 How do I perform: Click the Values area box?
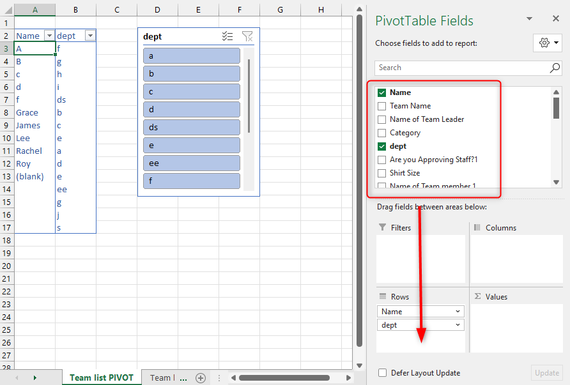[517, 328]
